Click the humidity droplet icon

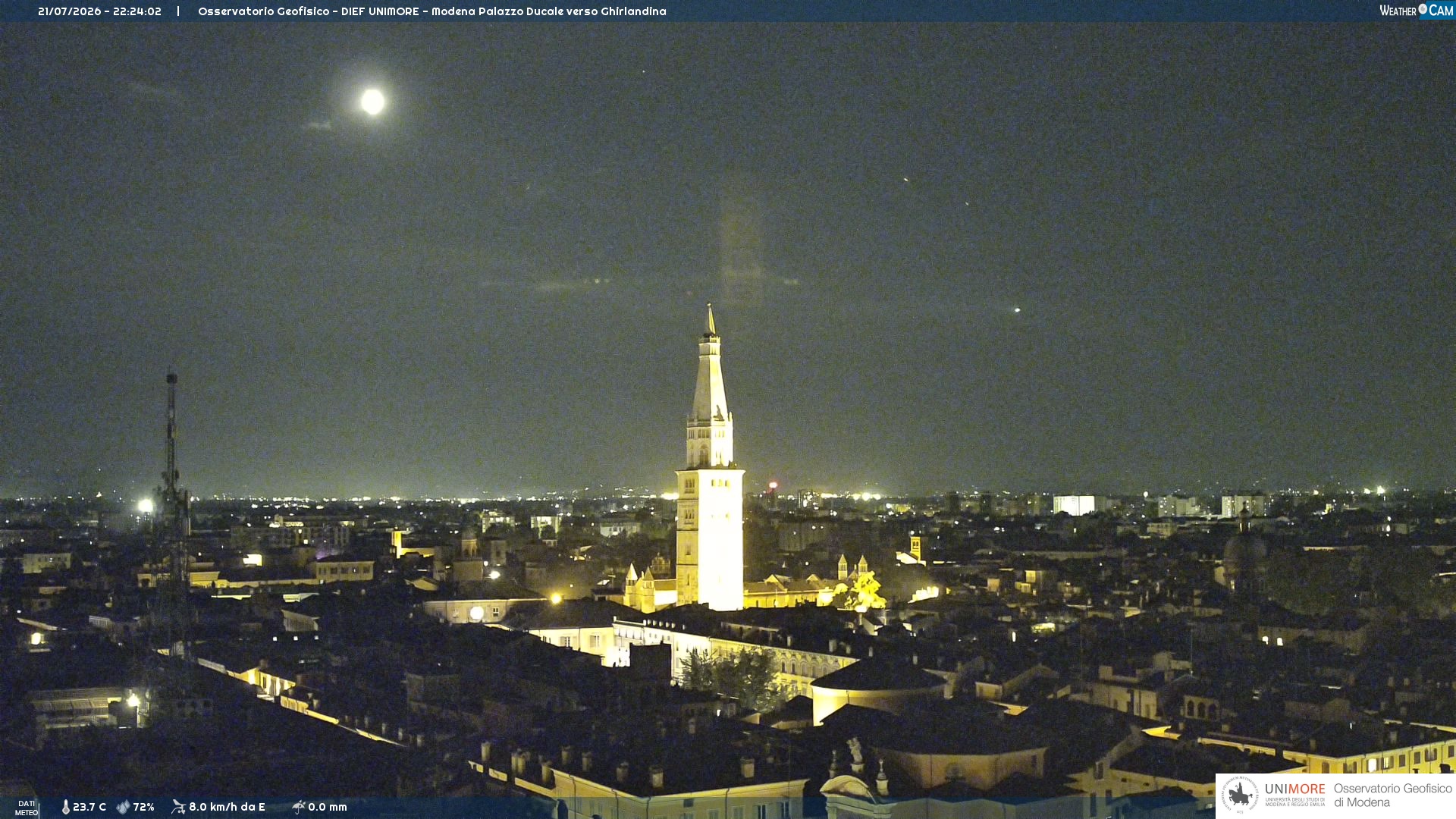point(123,807)
